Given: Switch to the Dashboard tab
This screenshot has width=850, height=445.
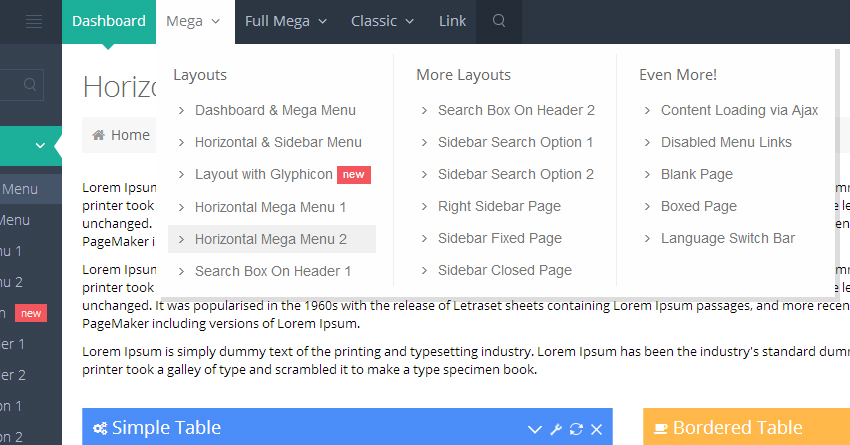Looking at the screenshot, I should [108, 22].
